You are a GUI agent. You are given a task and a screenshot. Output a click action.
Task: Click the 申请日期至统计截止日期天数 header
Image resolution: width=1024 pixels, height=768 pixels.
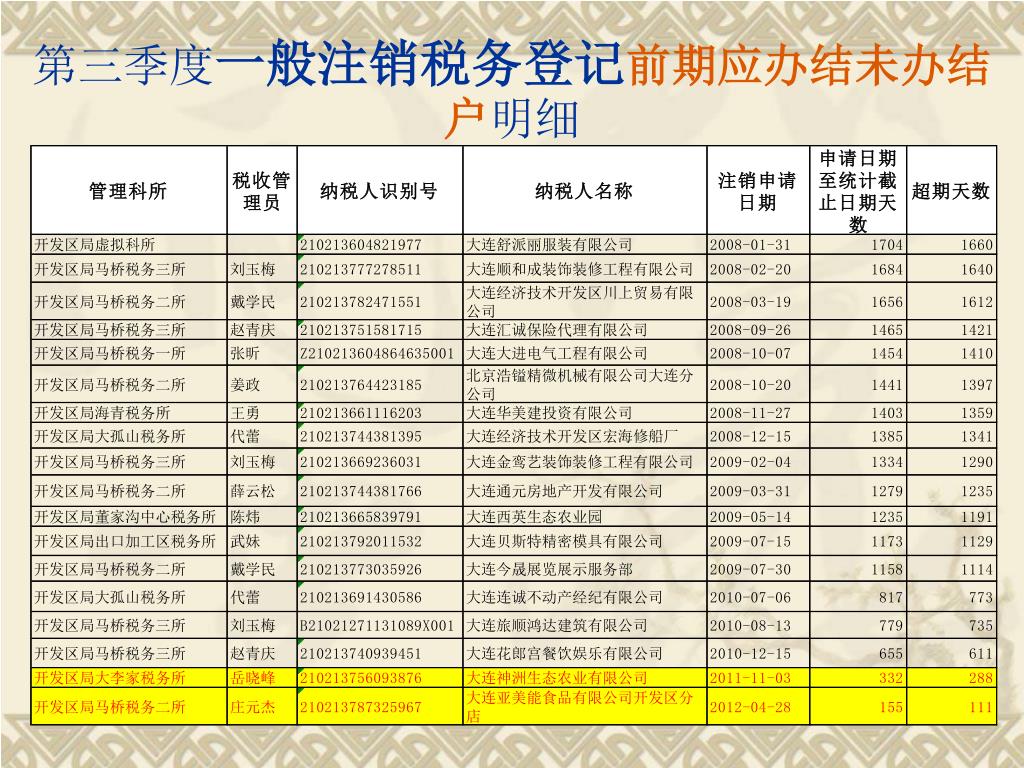857,191
